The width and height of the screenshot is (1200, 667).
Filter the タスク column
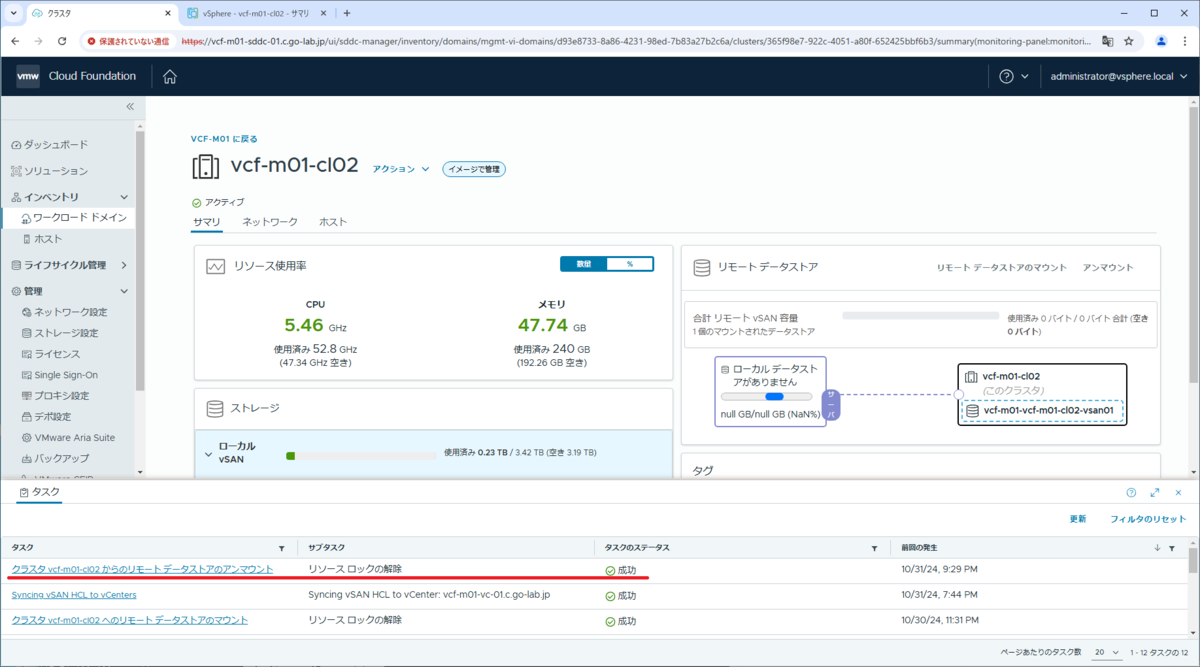click(x=282, y=548)
